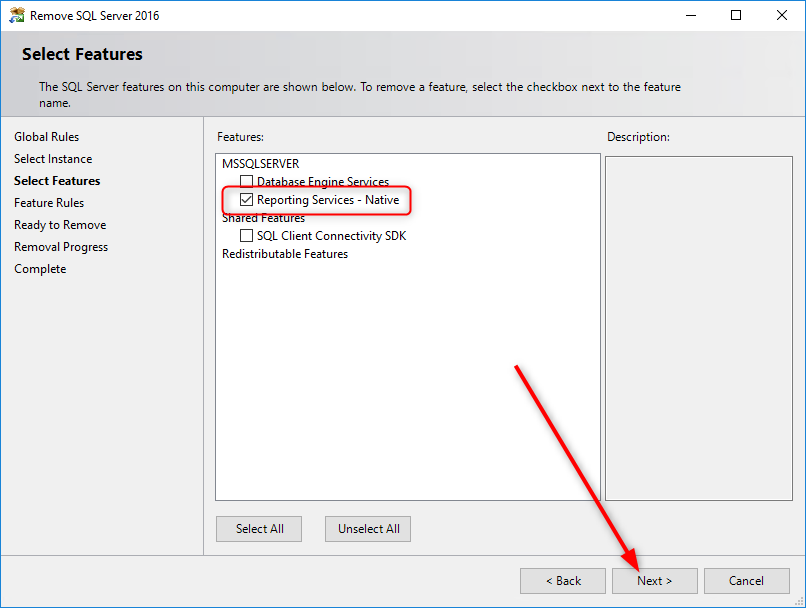The height and width of the screenshot is (608, 806).
Task: Click the Select Features step in sidebar
Action: pos(57,181)
